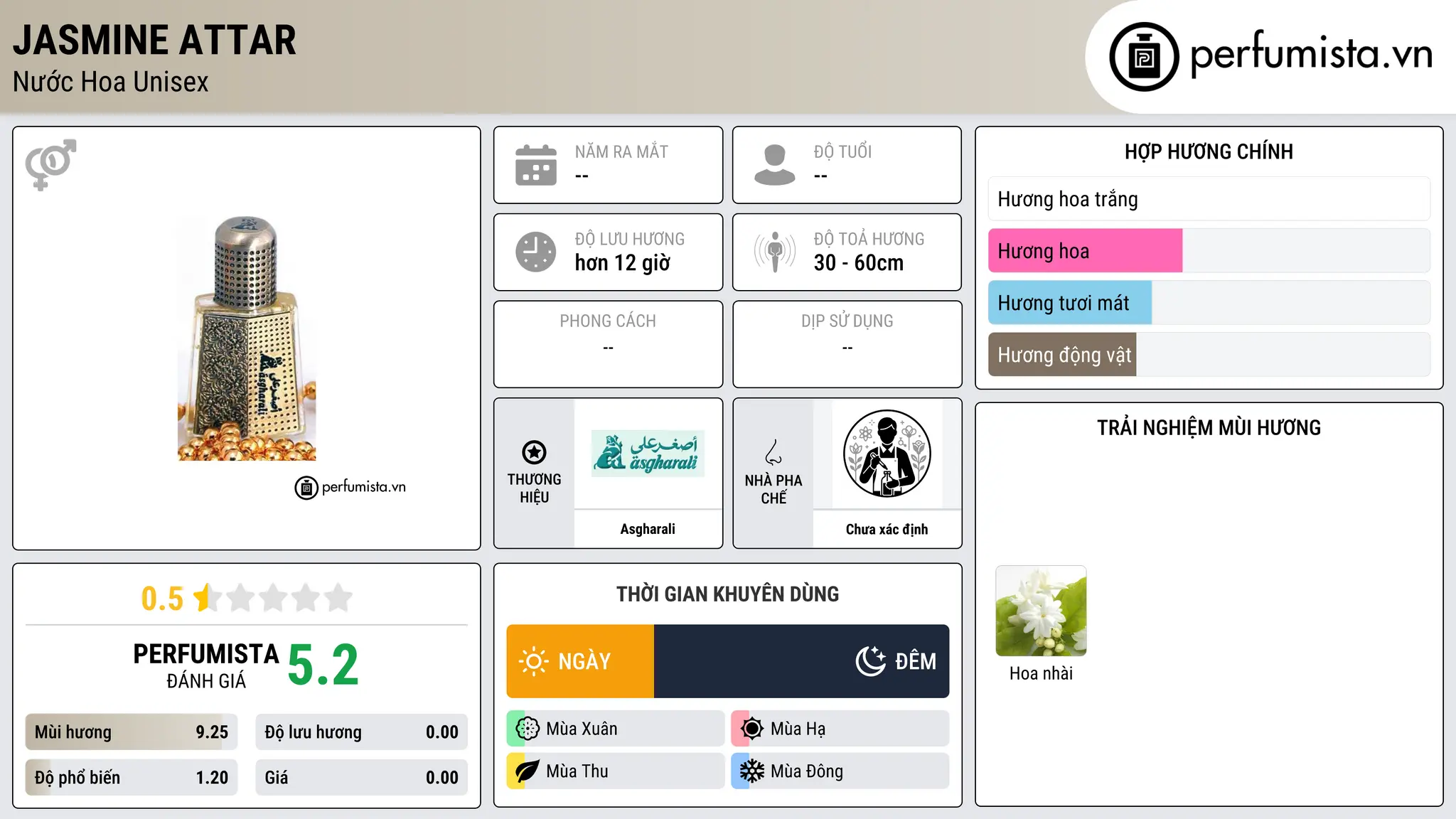
Task: Click the sun icon in Ngày bar
Action: pyautogui.click(x=534, y=661)
